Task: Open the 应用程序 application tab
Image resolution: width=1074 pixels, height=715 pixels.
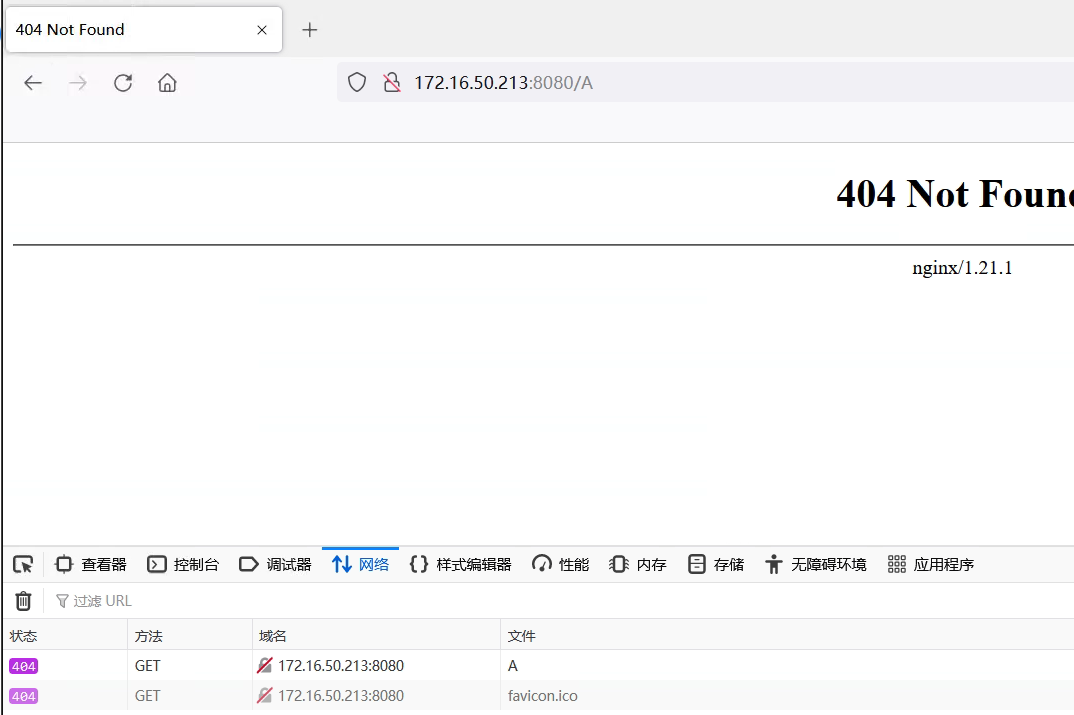Action: tap(930, 564)
